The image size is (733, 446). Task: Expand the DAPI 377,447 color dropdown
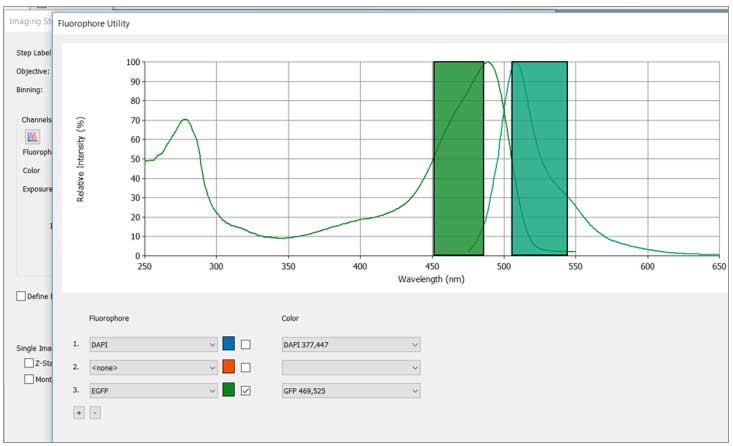click(351, 344)
